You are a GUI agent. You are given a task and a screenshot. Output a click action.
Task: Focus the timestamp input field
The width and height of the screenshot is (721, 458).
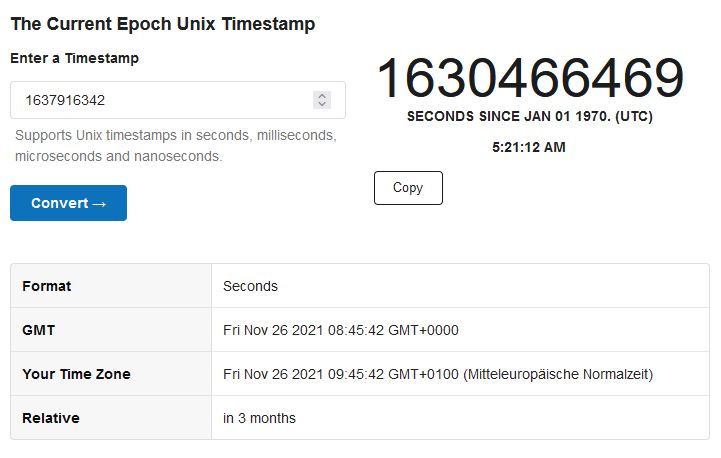(160, 100)
